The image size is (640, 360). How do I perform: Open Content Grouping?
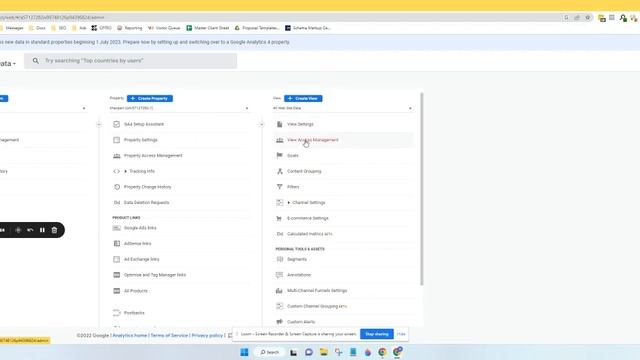pyautogui.click(x=304, y=171)
